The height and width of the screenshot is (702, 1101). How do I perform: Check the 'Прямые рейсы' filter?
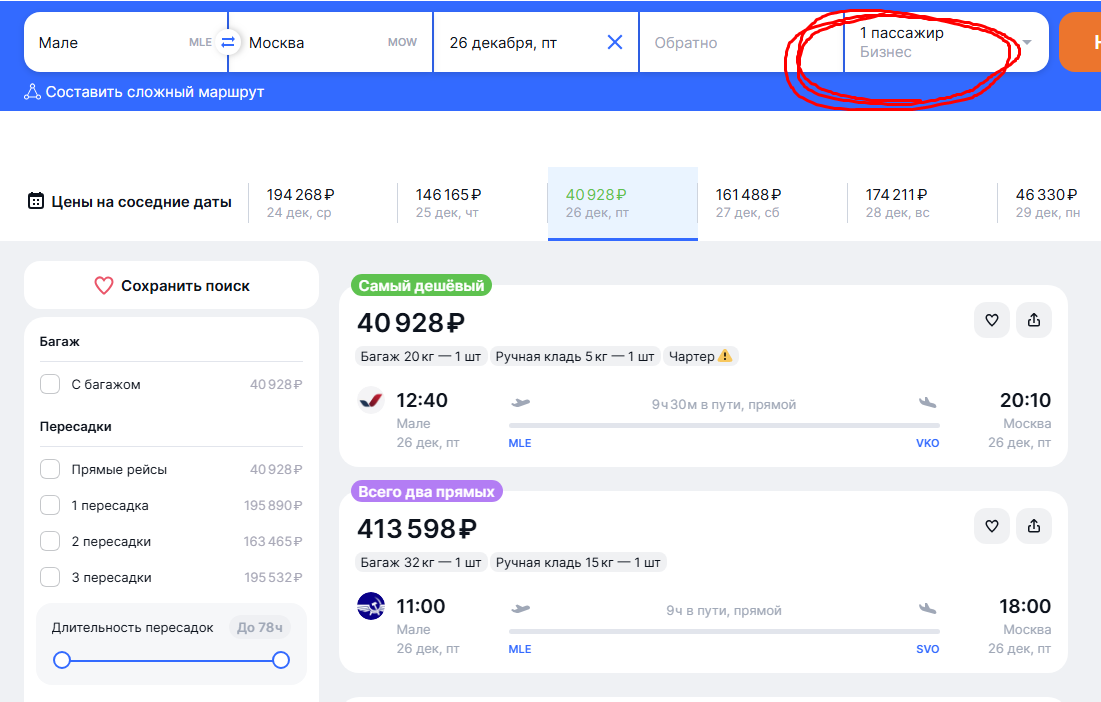tap(50, 469)
